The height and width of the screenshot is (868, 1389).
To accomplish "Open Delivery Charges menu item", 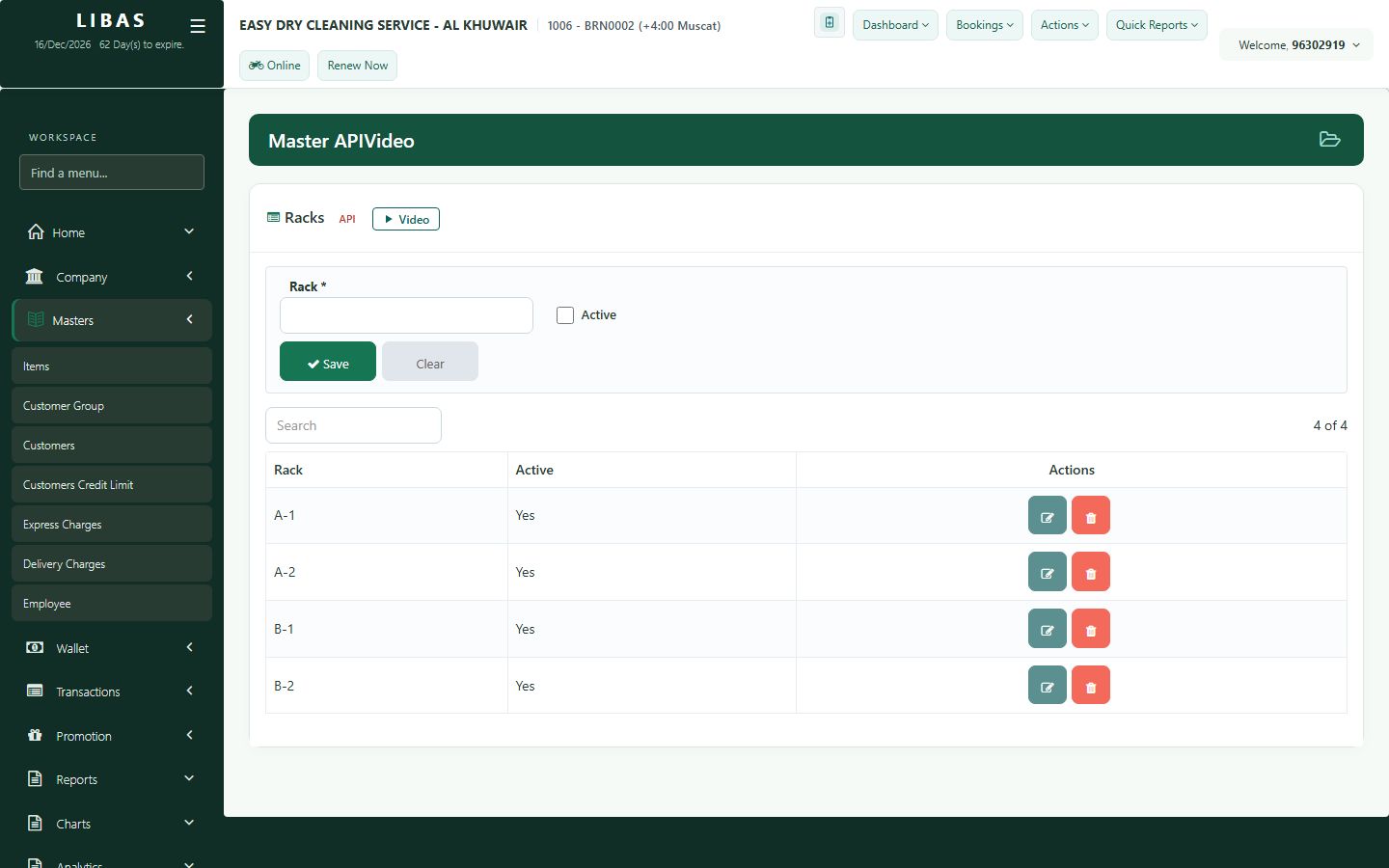I will coord(112,564).
